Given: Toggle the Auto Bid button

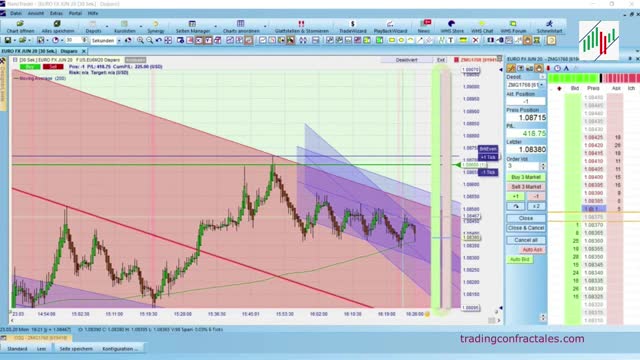Looking at the screenshot, I should coord(520,259).
